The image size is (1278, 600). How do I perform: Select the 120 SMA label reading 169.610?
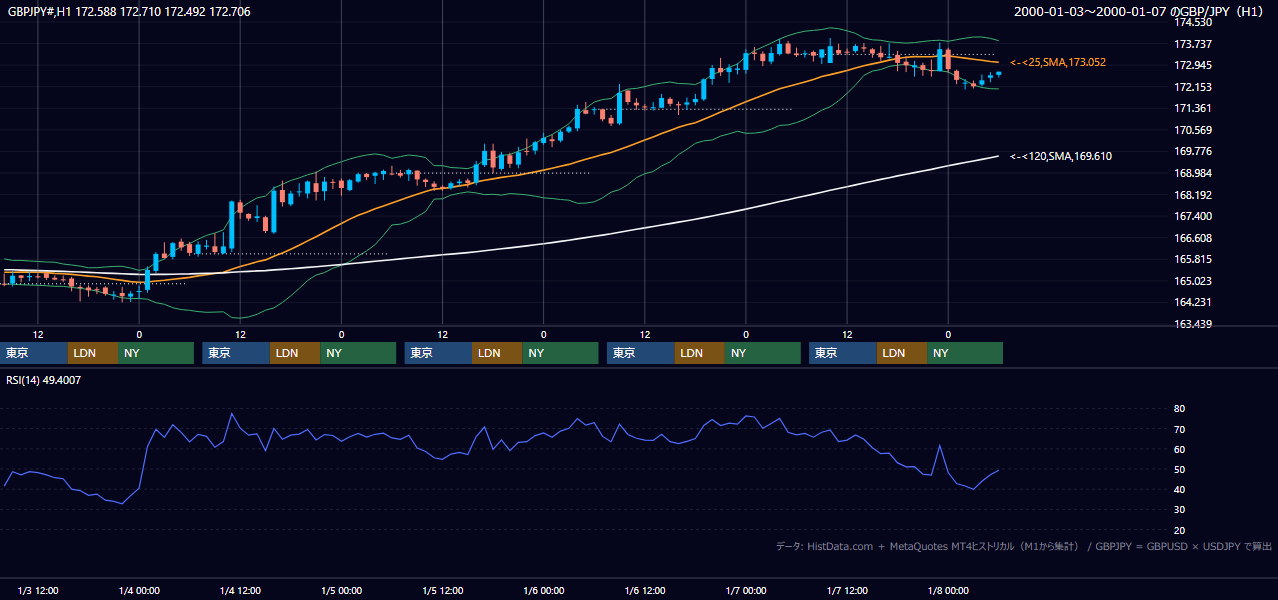pos(1060,156)
